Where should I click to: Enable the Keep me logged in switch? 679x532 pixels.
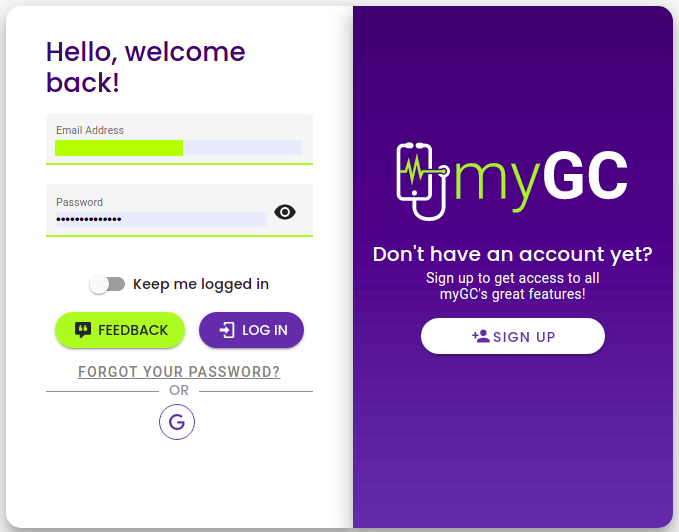click(x=106, y=284)
